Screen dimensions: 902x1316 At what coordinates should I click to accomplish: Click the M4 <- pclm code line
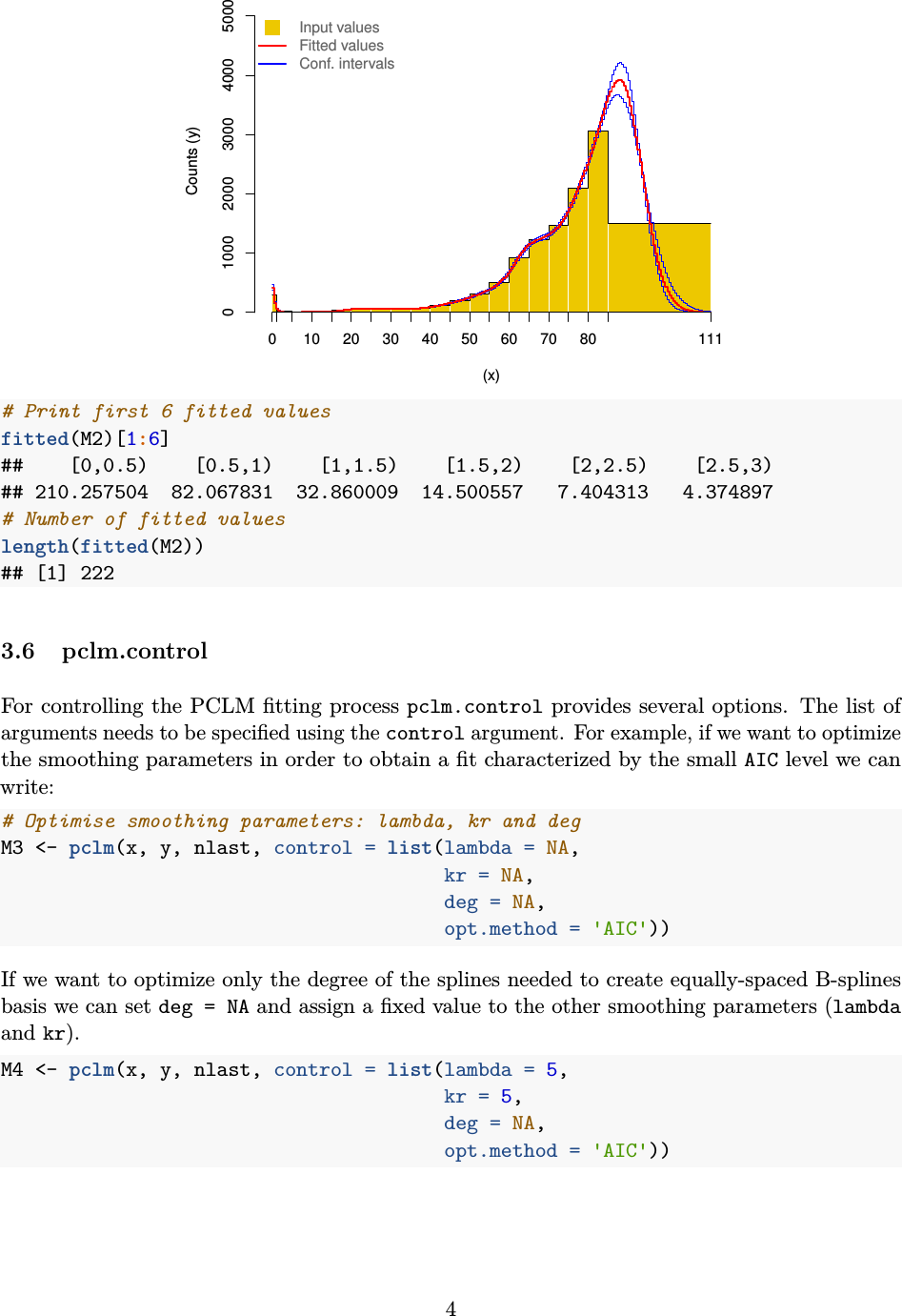[x=285, y=1070]
